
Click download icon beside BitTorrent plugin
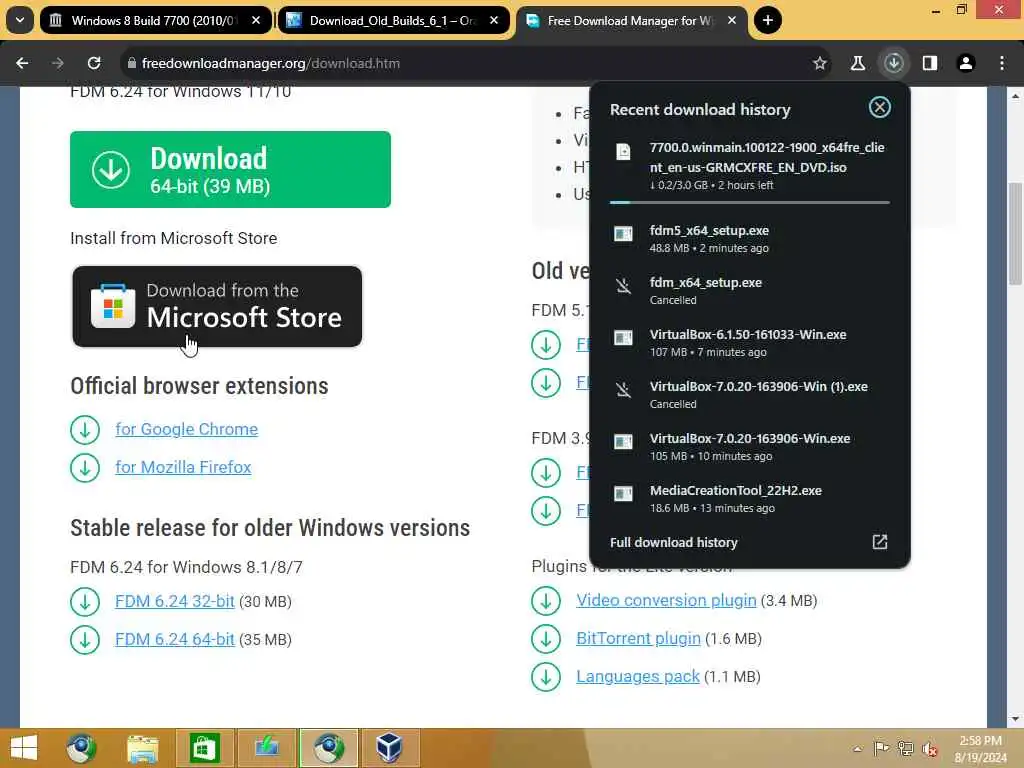[x=546, y=639]
